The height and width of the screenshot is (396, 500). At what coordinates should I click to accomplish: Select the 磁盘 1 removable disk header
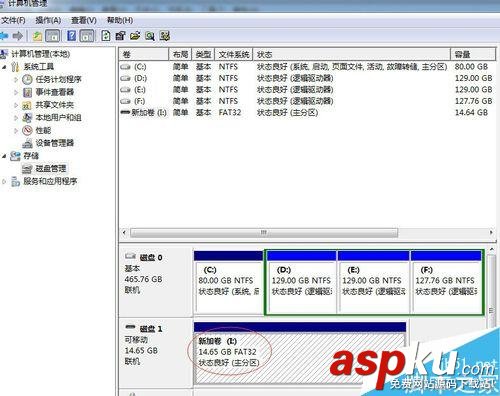(156, 353)
